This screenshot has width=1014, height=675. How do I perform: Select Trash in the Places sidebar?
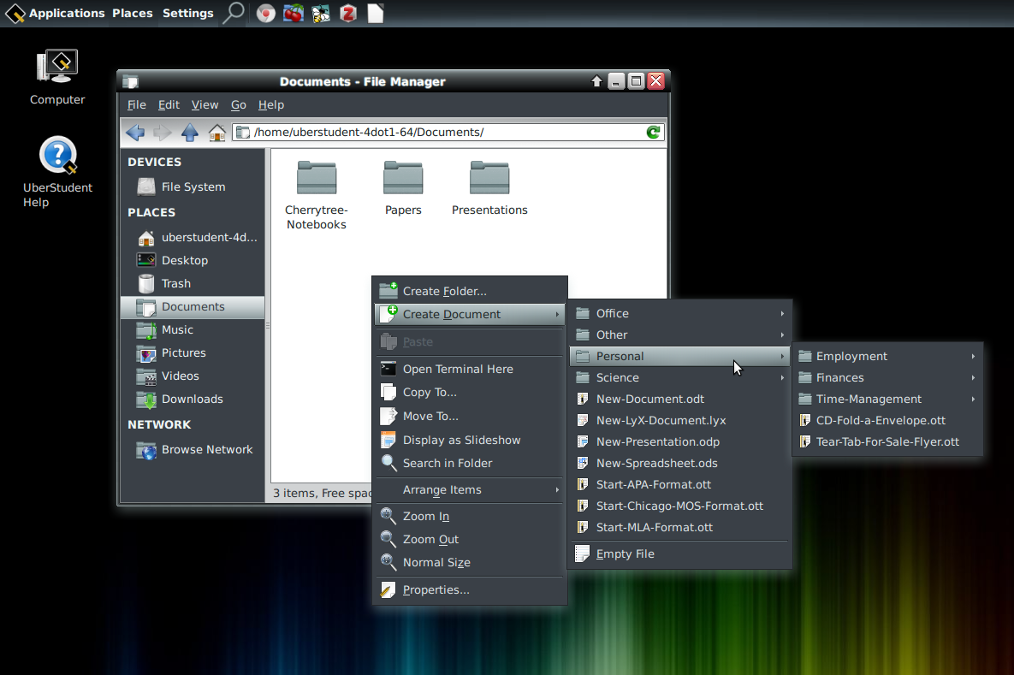[x=176, y=283]
